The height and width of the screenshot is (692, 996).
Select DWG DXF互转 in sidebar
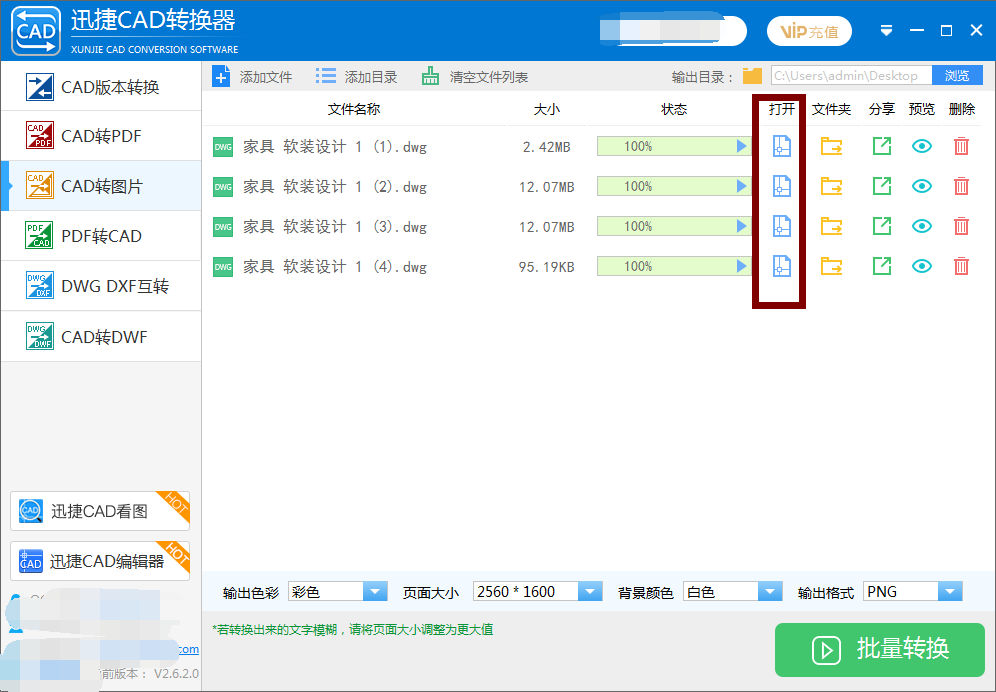[101, 286]
